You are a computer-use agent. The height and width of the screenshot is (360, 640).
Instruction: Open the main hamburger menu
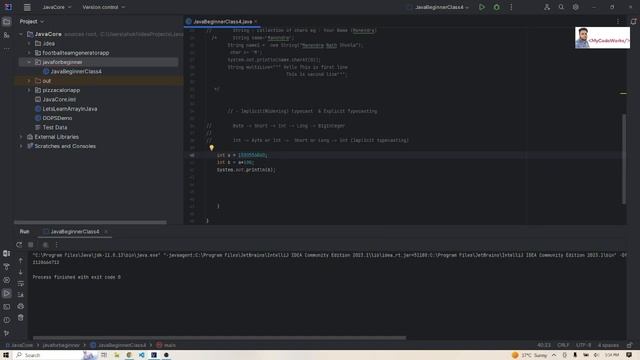click(x=27, y=7)
